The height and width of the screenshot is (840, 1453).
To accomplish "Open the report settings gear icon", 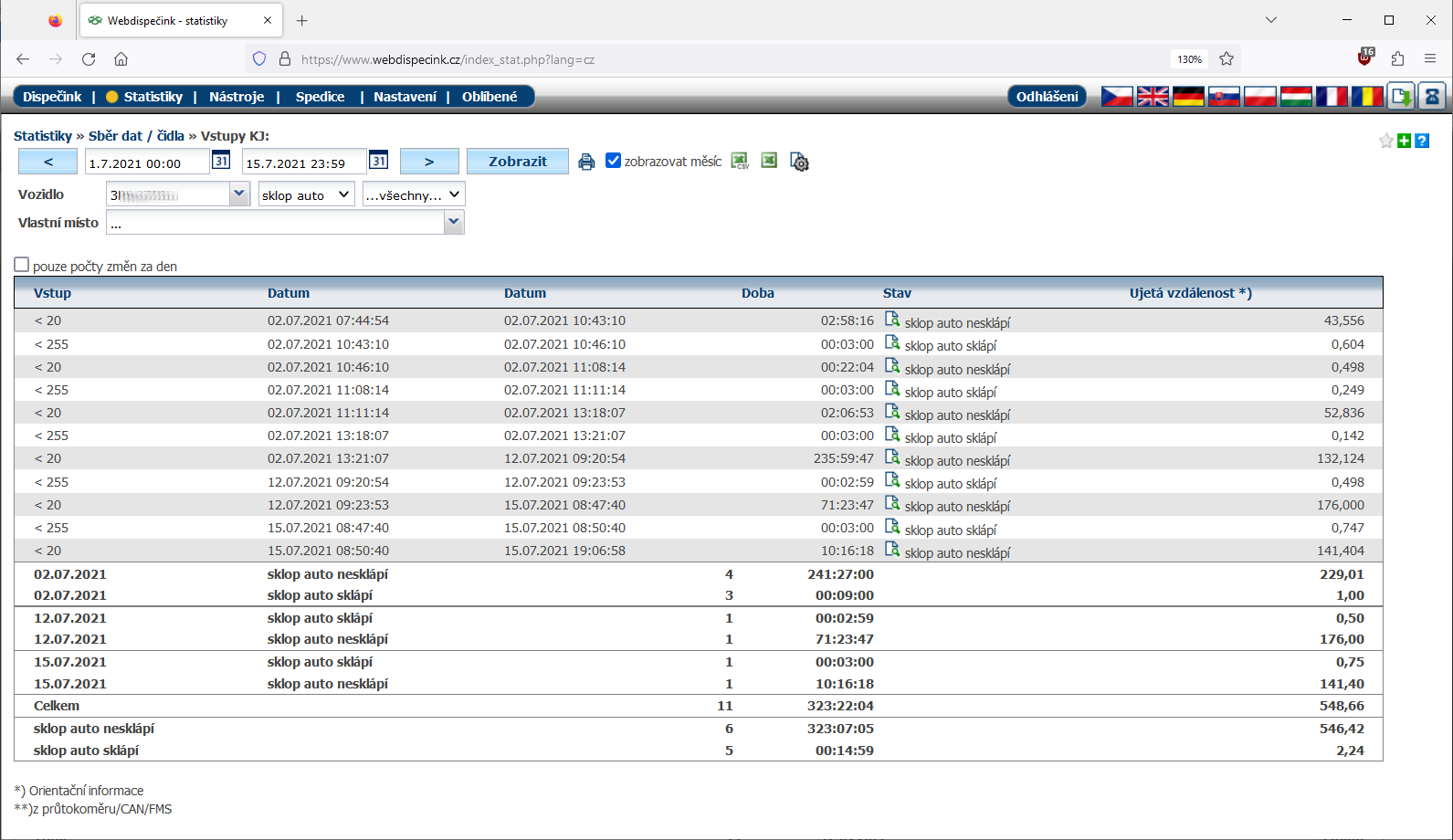I will (799, 163).
